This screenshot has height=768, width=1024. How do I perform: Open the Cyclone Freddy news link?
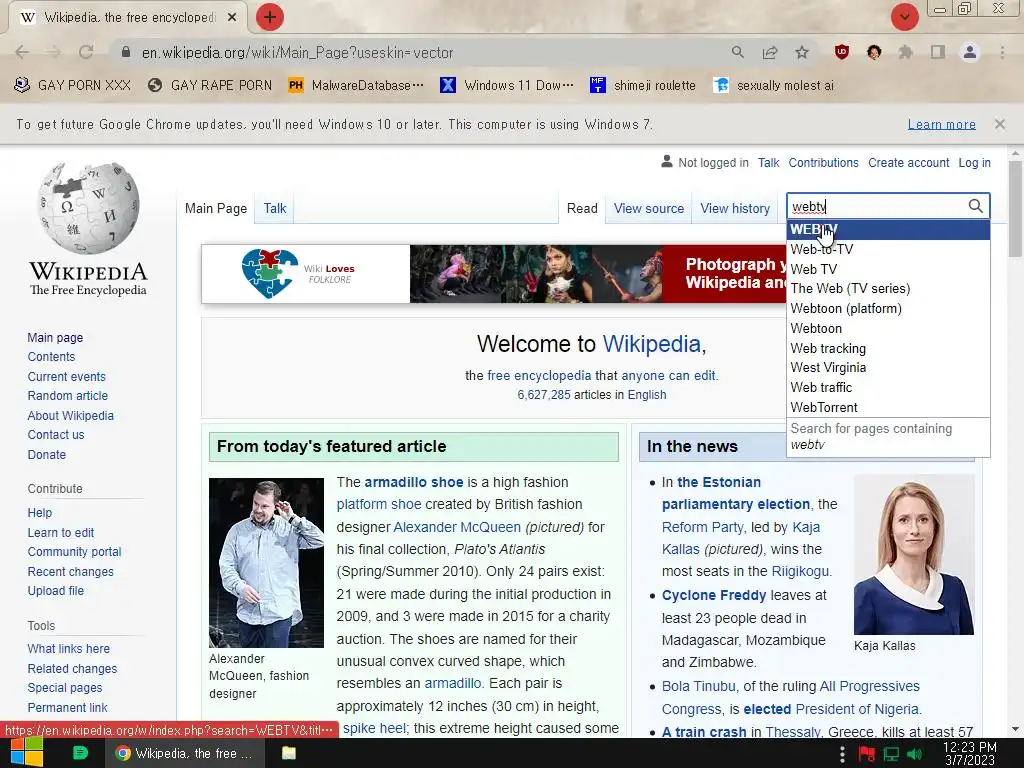point(714,596)
